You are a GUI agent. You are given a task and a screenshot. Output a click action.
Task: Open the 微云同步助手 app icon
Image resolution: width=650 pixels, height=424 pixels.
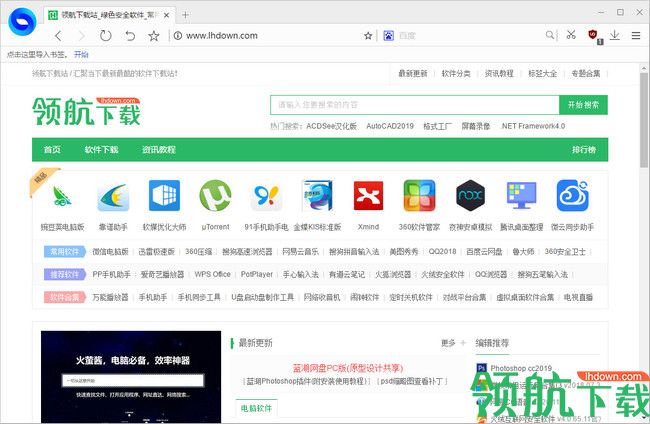coord(572,196)
